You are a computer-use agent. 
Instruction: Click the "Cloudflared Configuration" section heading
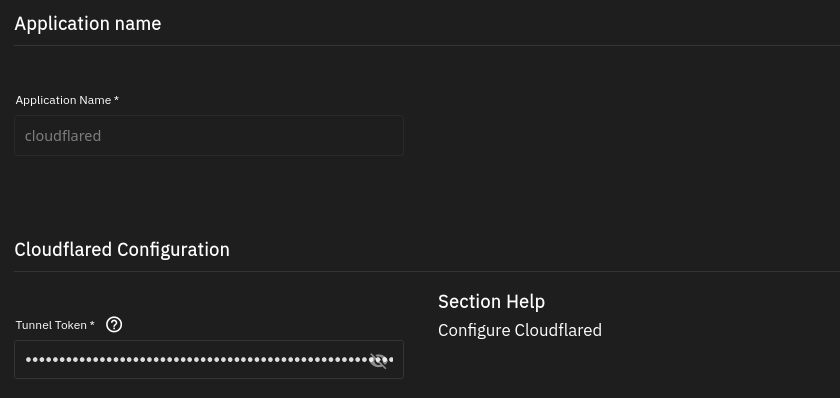pos(122,250)
